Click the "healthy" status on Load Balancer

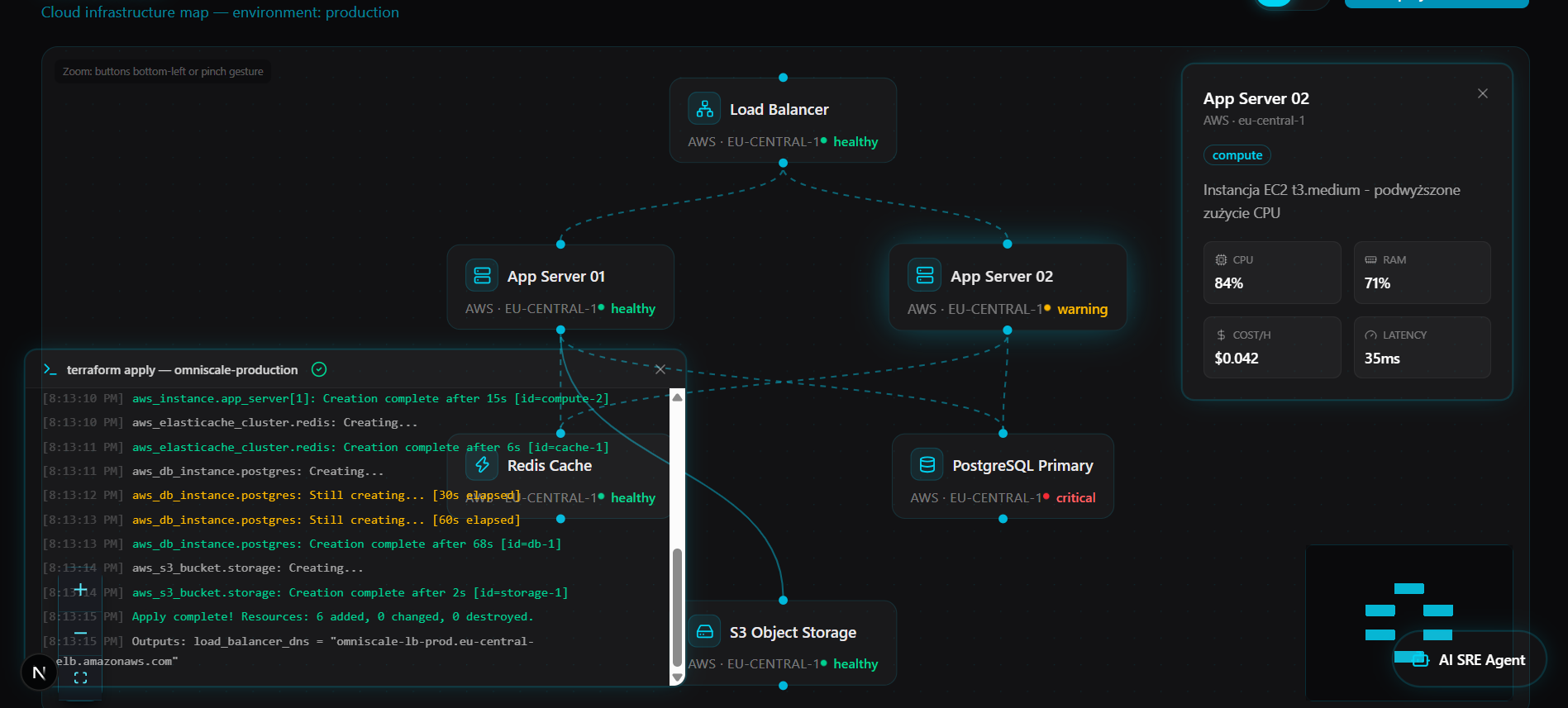(855, 141)
